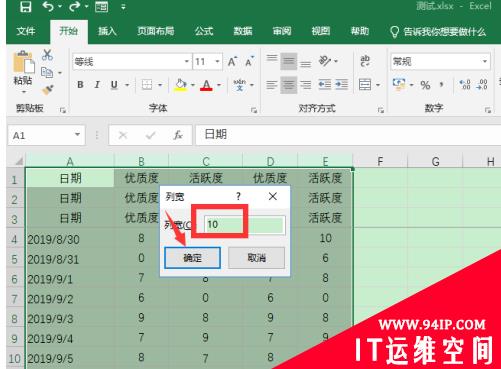The width and height of the screenshot is (501, 369).
Task: Toggle underline formatting
Action: (114, 85)
